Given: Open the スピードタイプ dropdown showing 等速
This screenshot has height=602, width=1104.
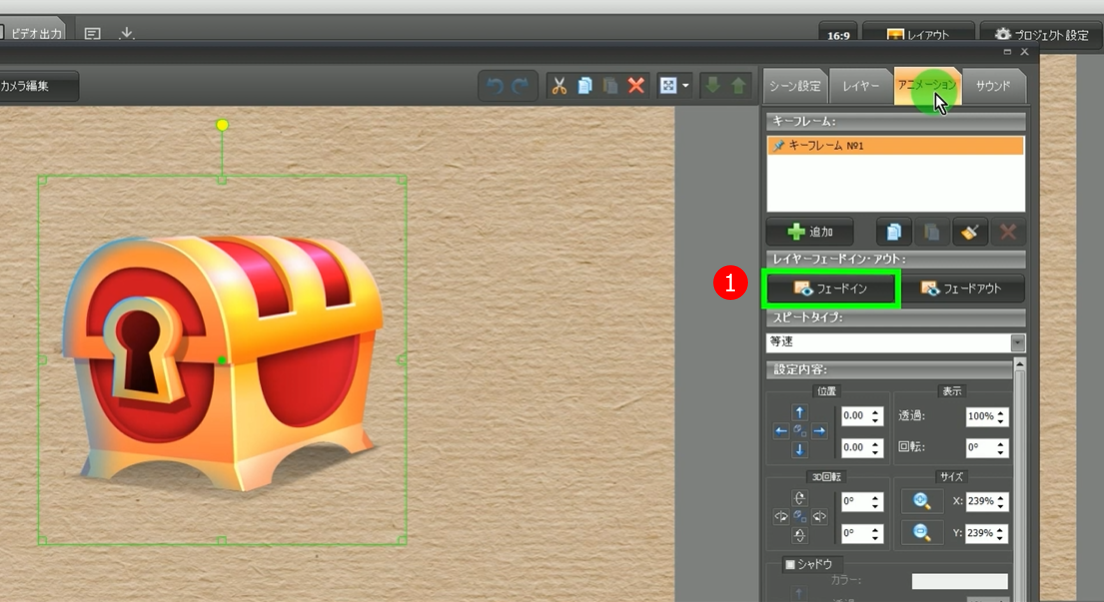Looking at the screenshot, I should pyautogui.click(x=1017, y=342).
